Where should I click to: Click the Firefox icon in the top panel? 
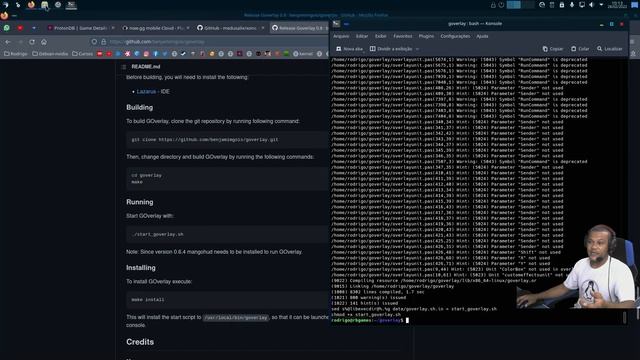point(31,5)
